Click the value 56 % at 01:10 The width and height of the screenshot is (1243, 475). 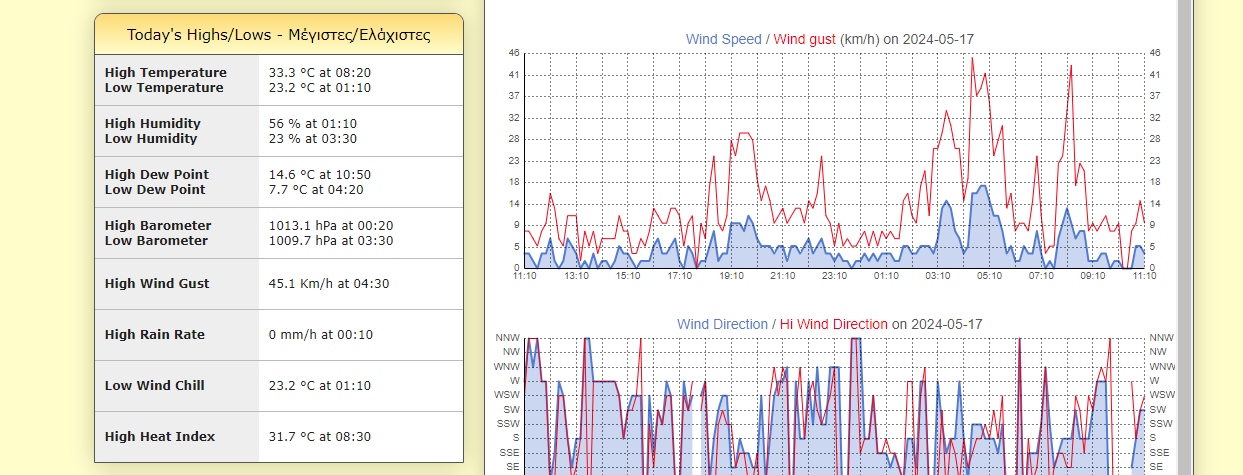point(313,124)
